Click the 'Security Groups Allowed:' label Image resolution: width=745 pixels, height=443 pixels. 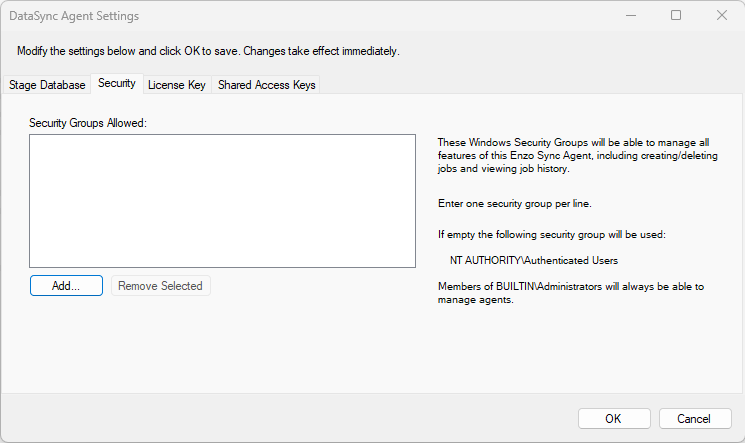(x=88, y=123)
